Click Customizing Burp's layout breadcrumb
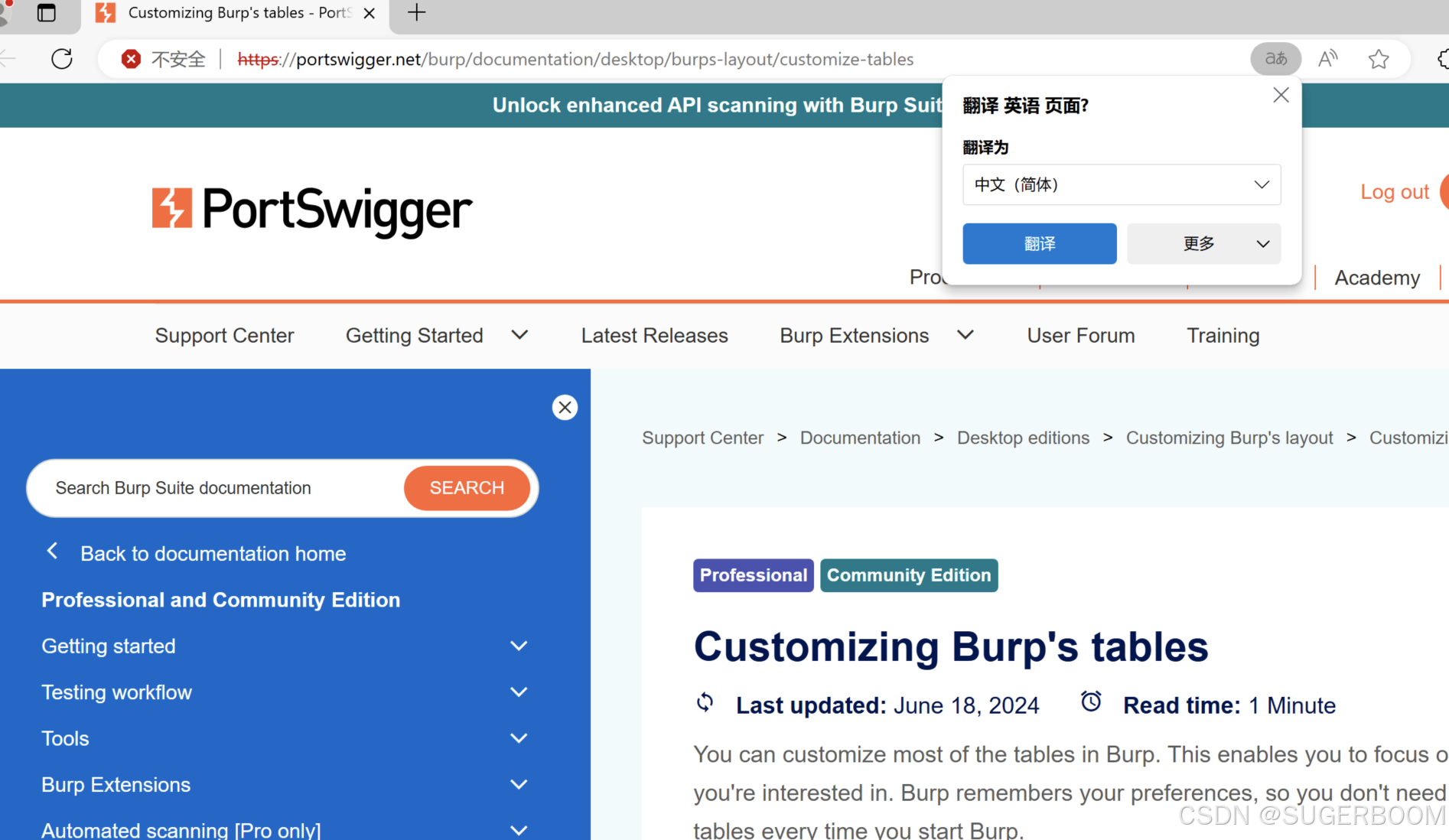The height and width of the screenshot is (840, 1449). pyautogui.click(x=1229, y=438)
